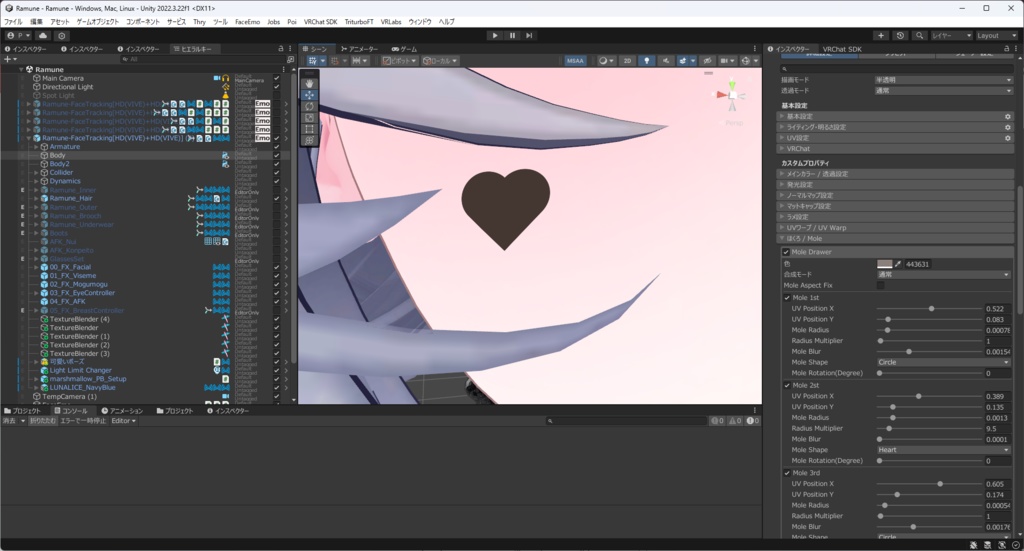The height and width of the screenshot is (551, 1024).
Task: Adjust Mole 2st Mole Radius slider
Action: point(930,418)
